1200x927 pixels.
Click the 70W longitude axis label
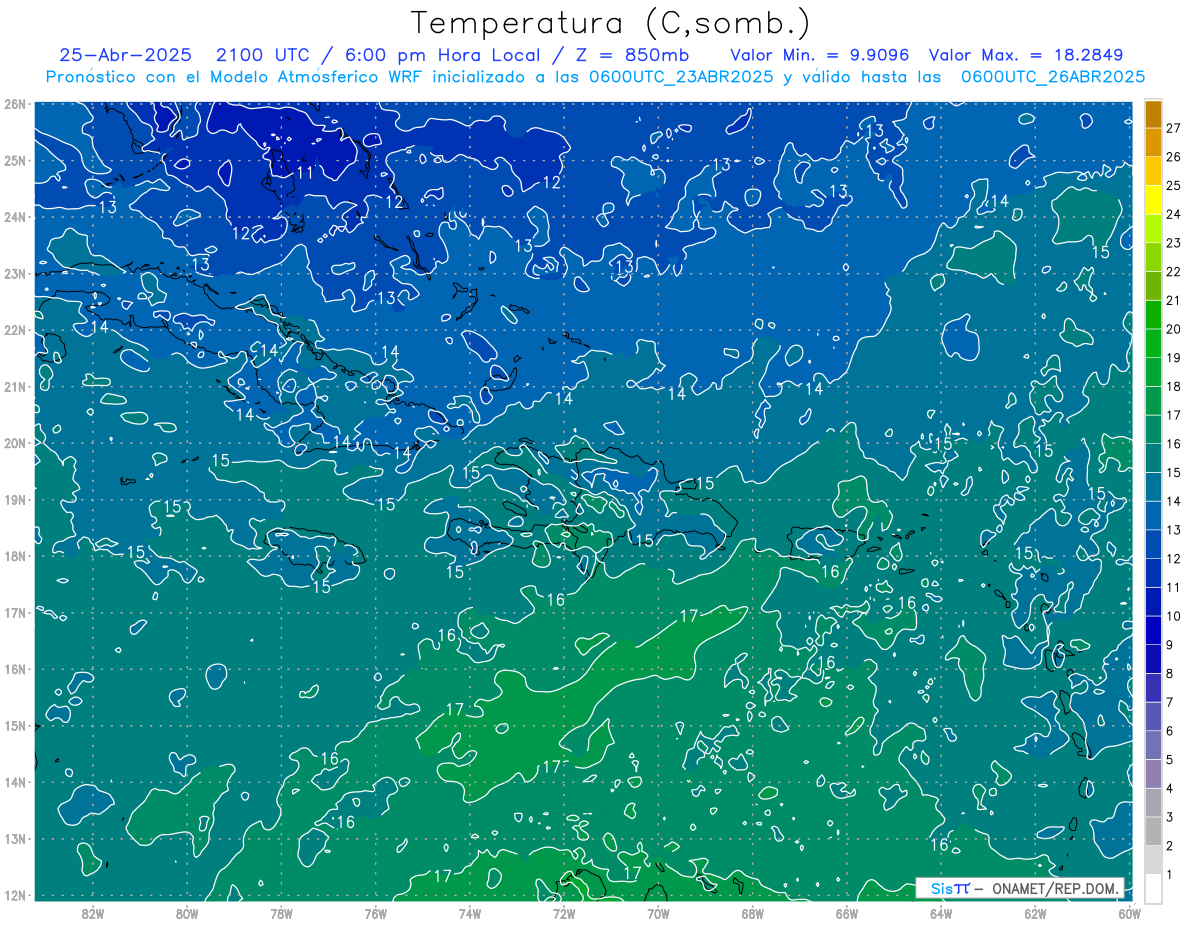tap(658, 913)
